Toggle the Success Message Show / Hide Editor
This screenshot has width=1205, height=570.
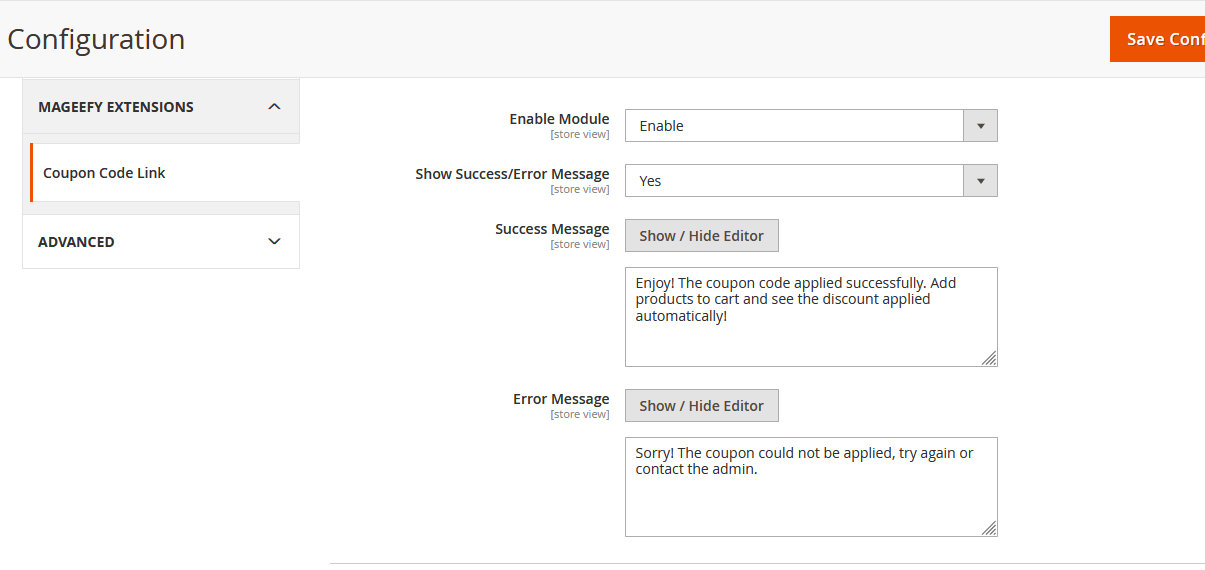(x=701, y=236)
